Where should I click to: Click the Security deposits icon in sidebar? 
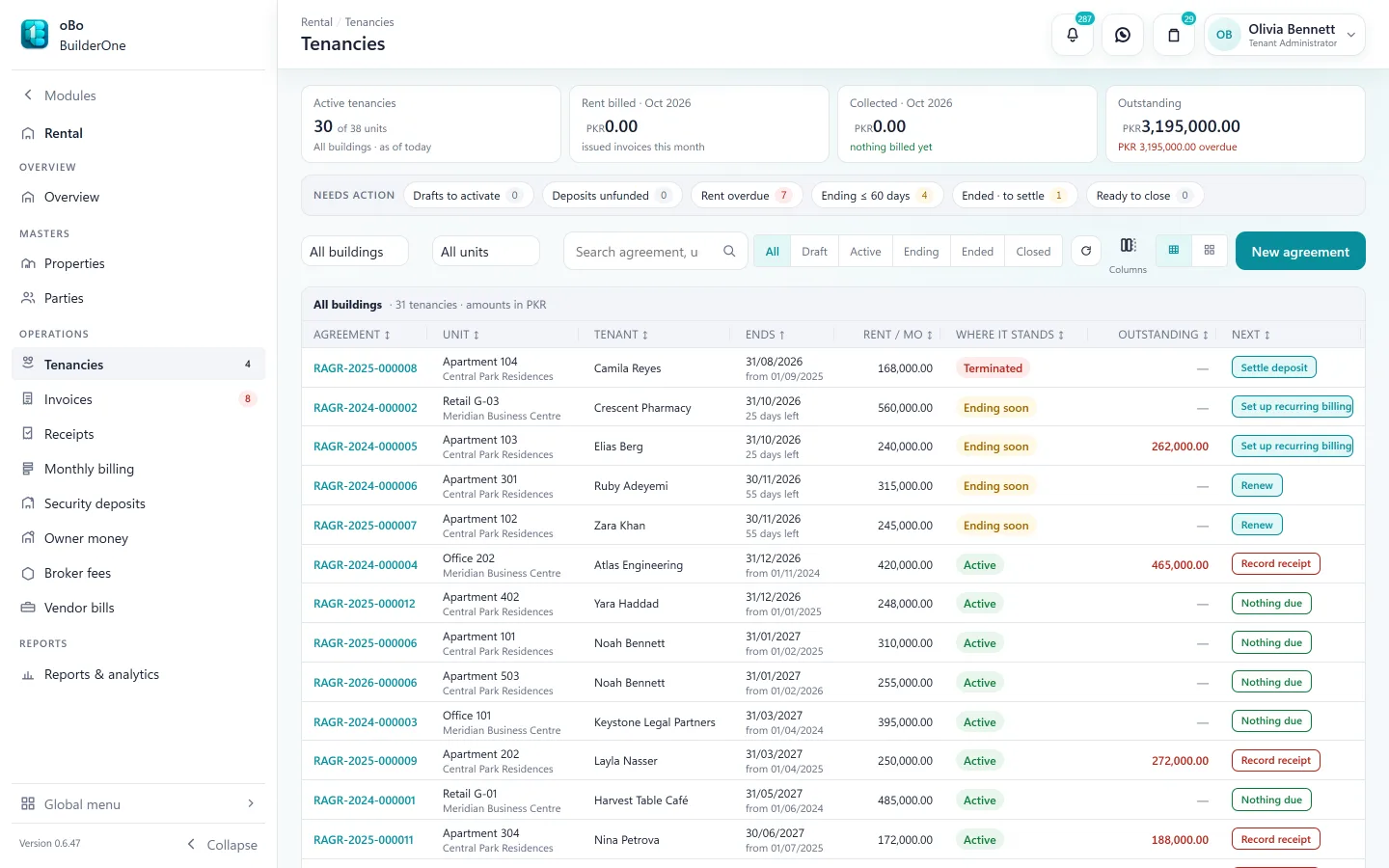(28, 503)
